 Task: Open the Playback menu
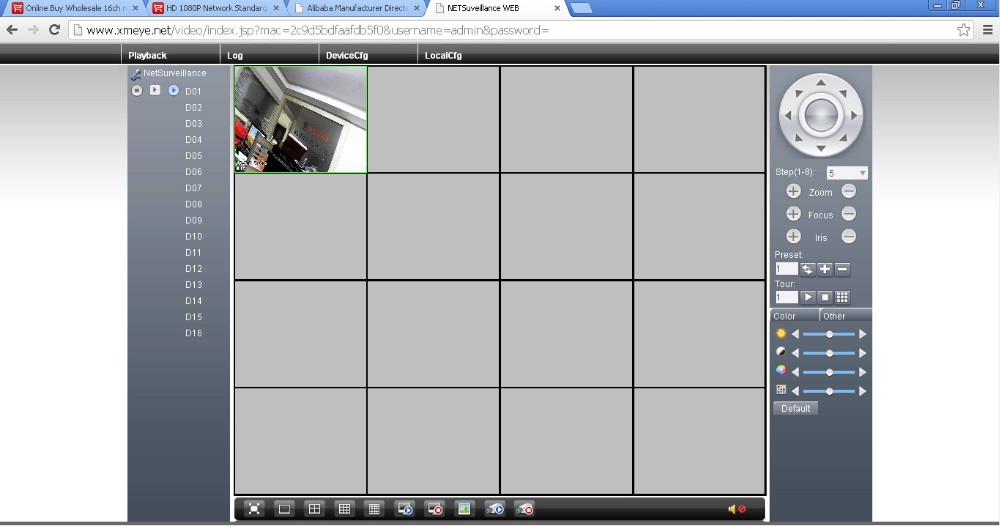(147, 55)
